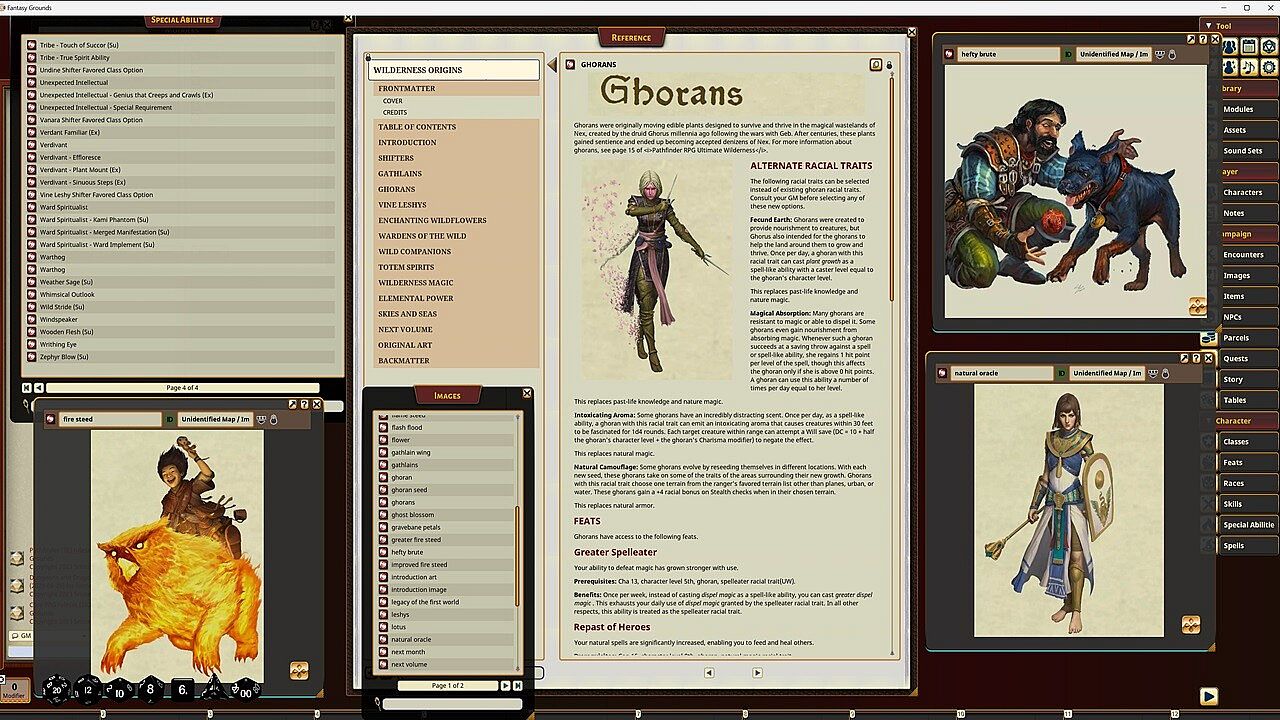Toggle the lock icon on Ghorans reference page
The height and width of the screenshot is (720, 1280).
pyautogui.click(x=889, y=65)
